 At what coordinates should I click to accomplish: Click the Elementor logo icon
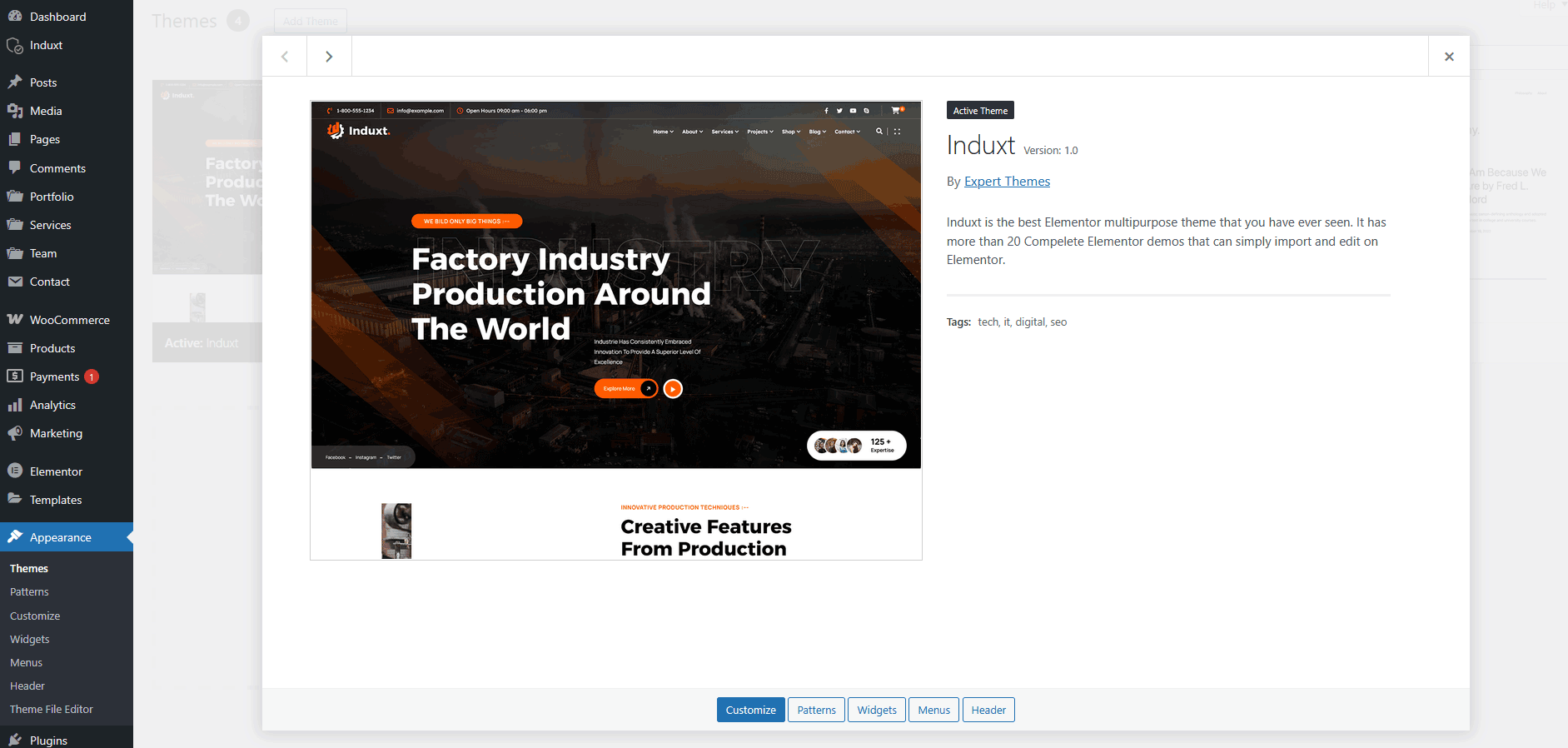pyautogui.click(x=15, y=471)
